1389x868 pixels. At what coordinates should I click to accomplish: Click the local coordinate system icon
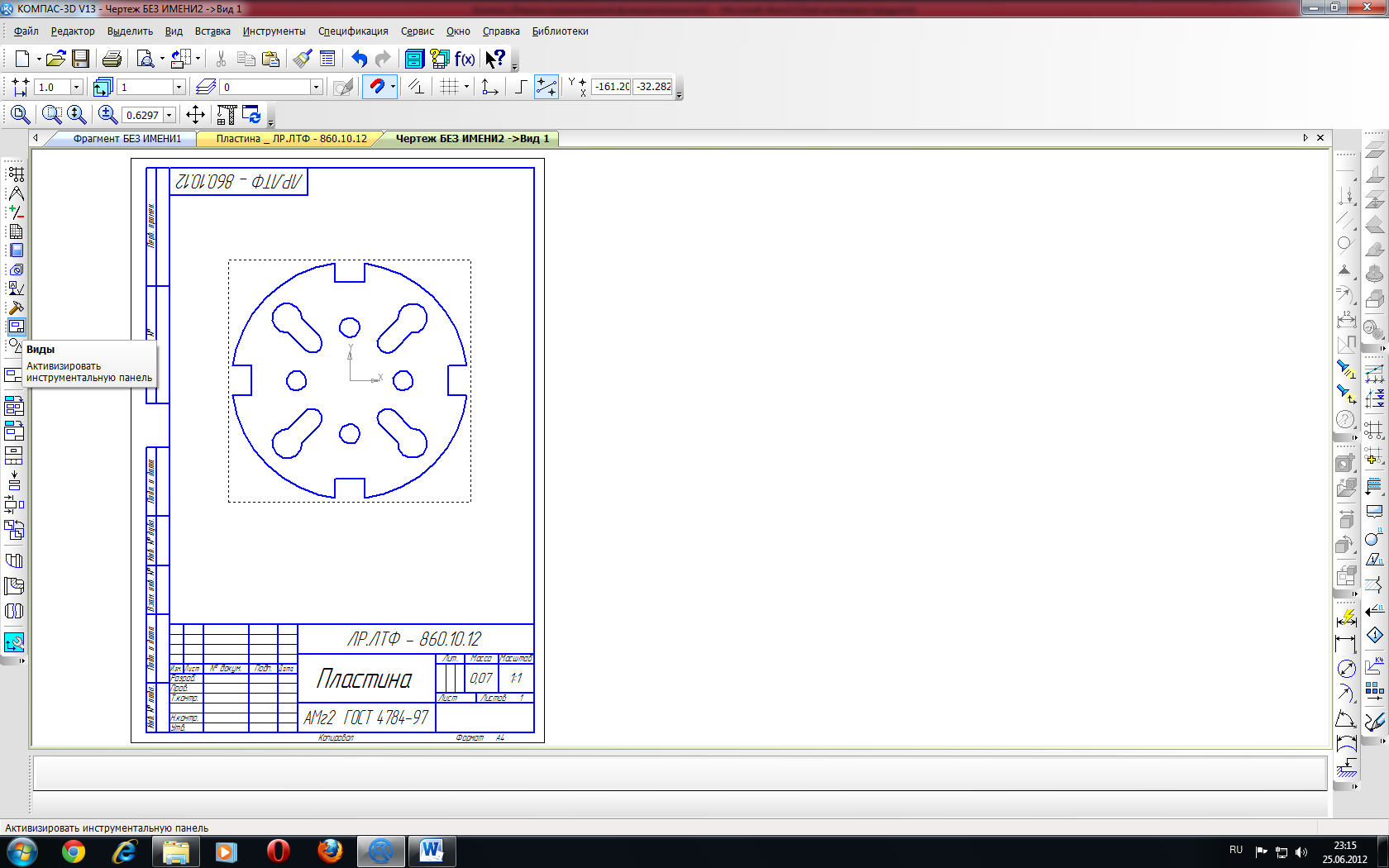pos(489,87)
